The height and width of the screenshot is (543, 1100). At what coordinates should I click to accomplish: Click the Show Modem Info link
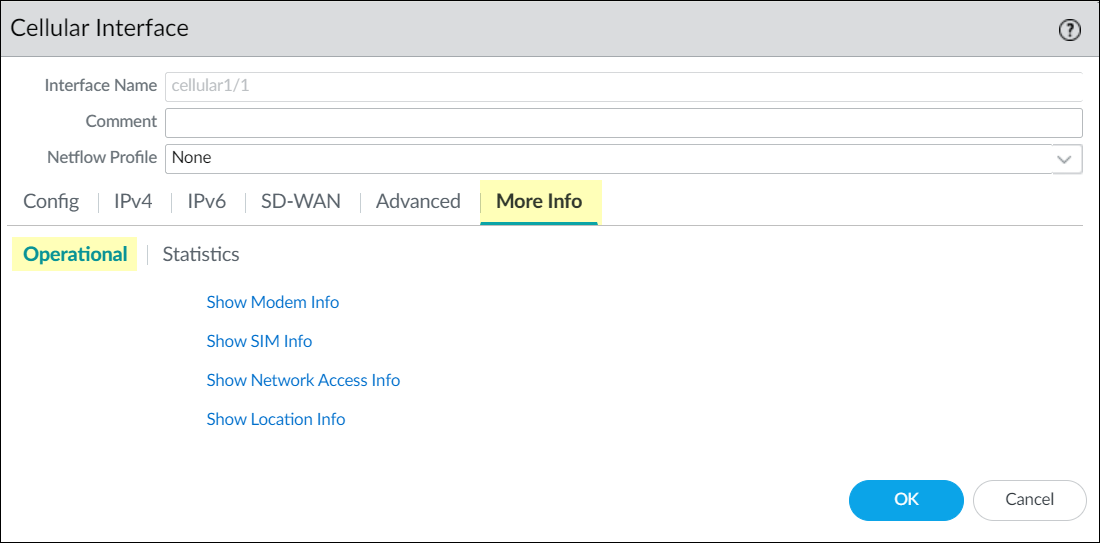pos(272,302)
